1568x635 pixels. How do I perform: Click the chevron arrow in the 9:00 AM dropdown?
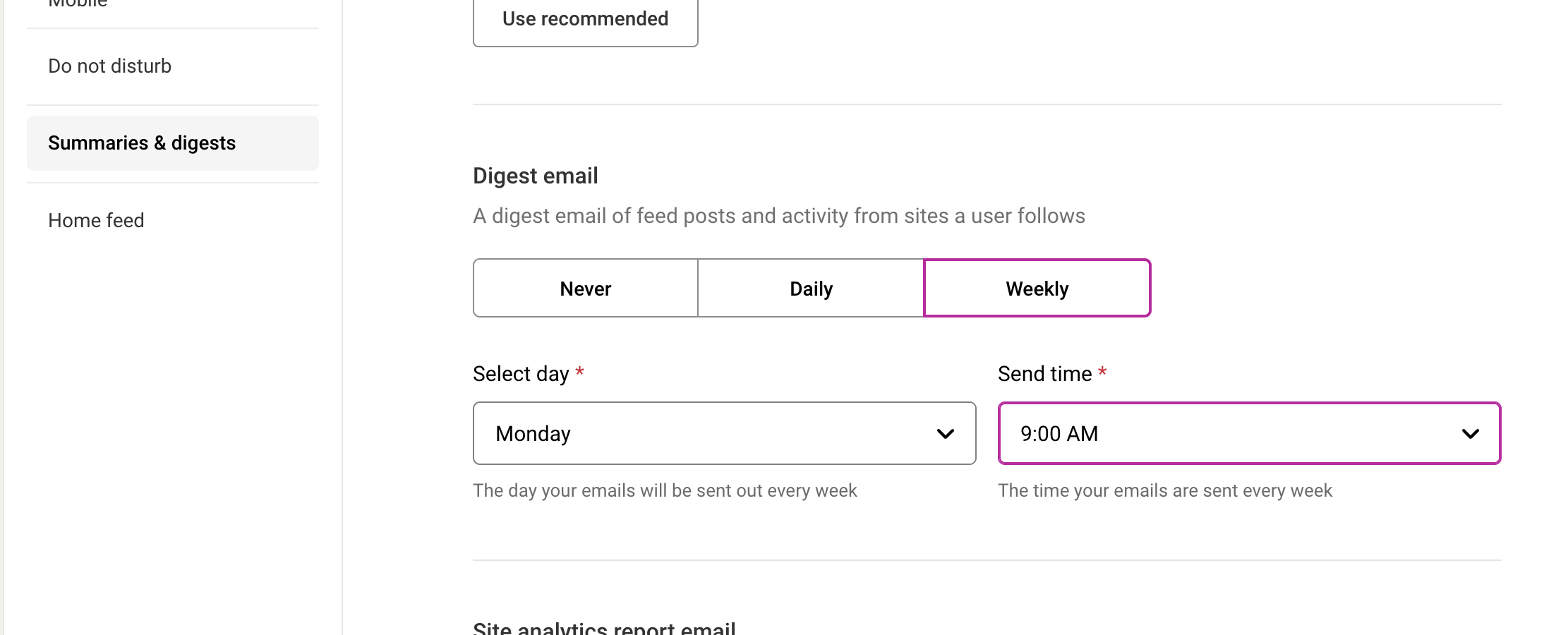(x=1470, y=434)
